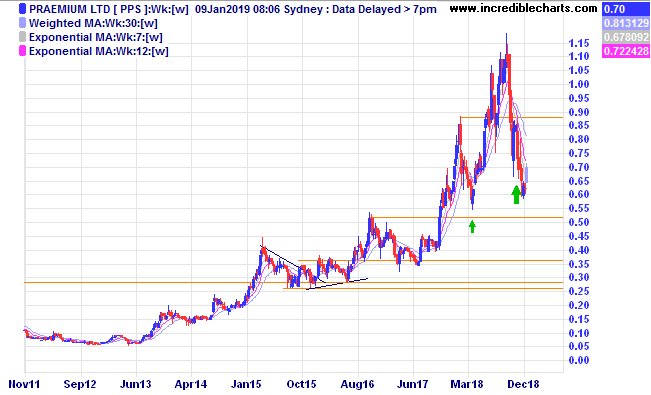Click the 0.722428 magenta value box

tap(625, 51)
